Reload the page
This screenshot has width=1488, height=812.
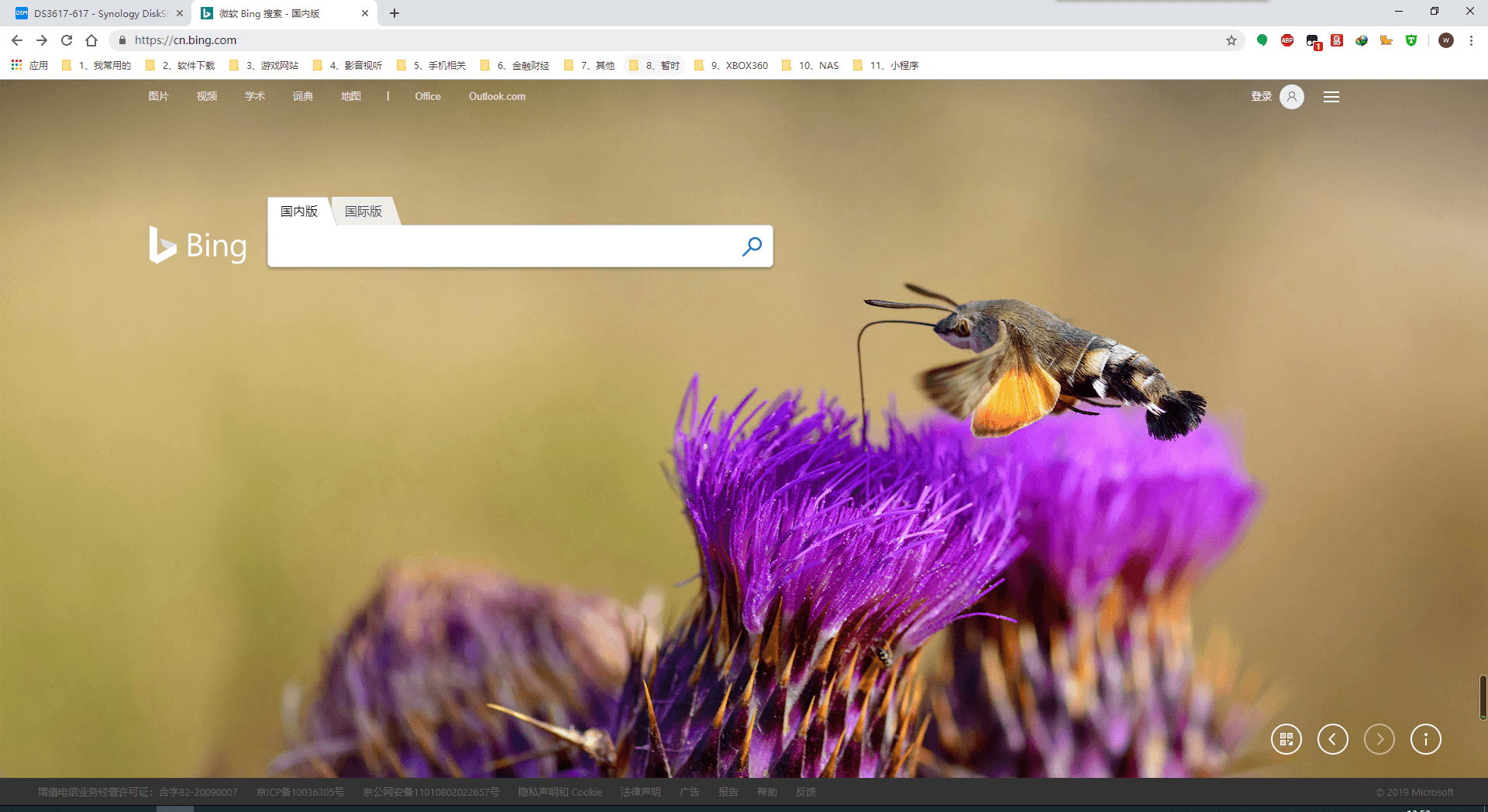(x=67, y=40)
